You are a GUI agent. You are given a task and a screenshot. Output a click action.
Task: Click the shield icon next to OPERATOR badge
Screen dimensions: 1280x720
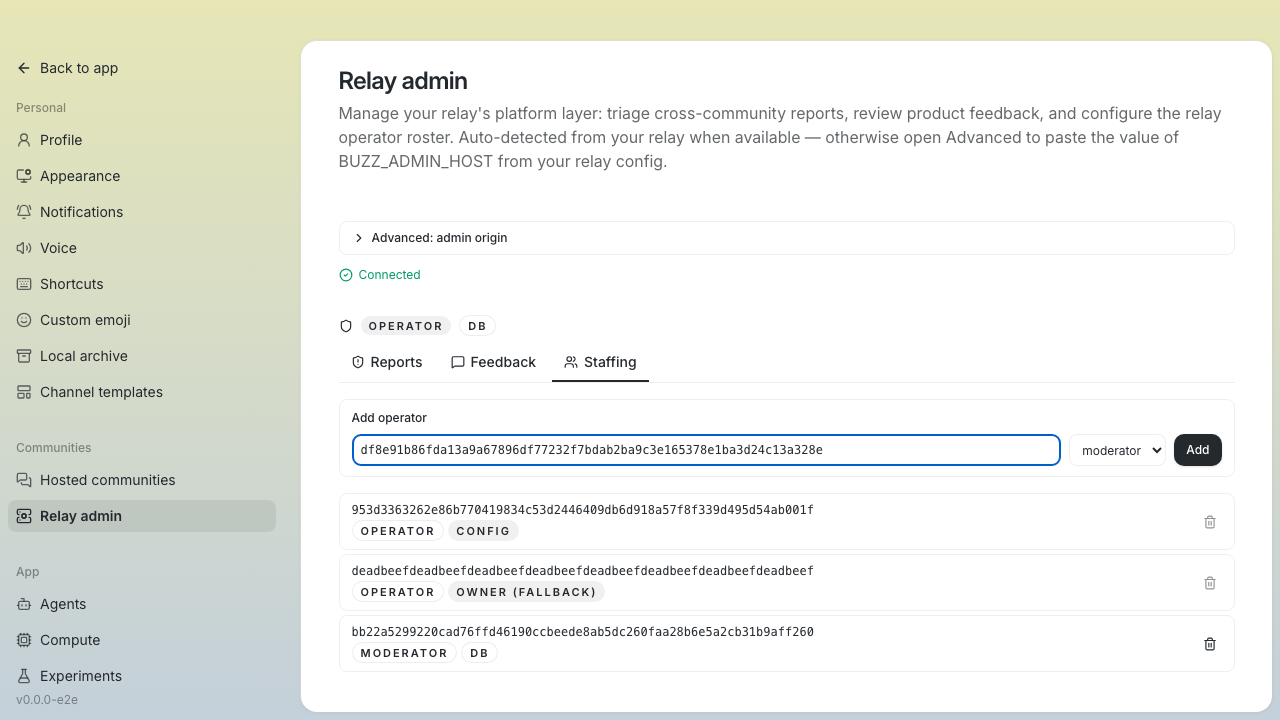346,326
